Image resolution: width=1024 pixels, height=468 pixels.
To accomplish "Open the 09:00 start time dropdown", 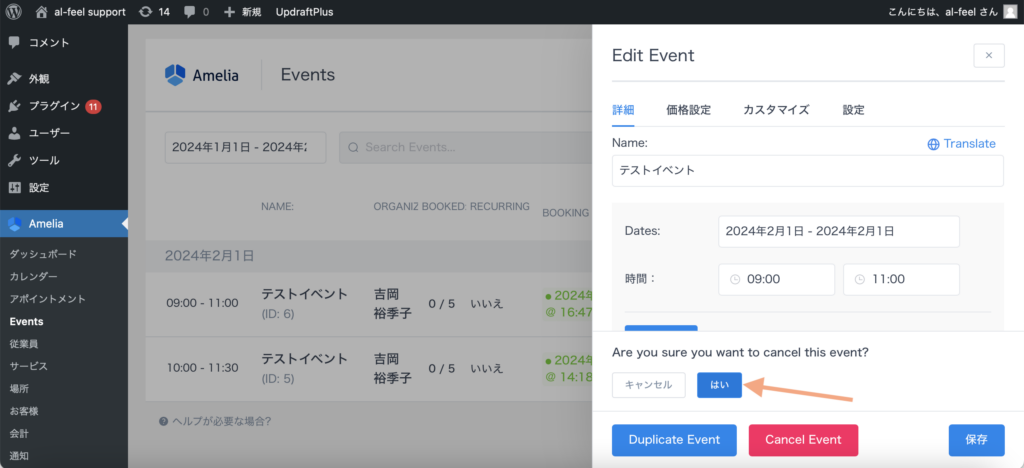I will pos(776,279).
